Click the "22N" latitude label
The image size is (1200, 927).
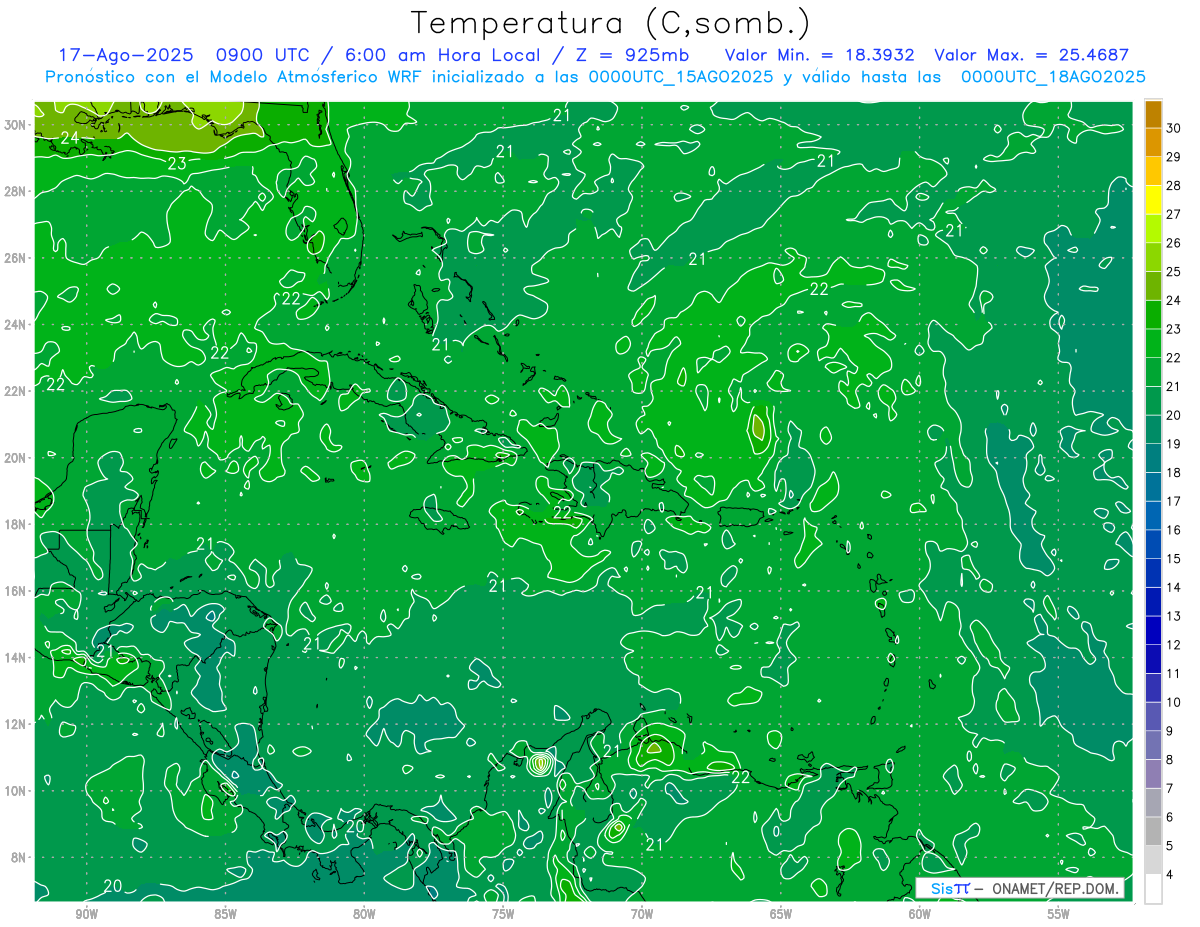click(x=14, y=391)
